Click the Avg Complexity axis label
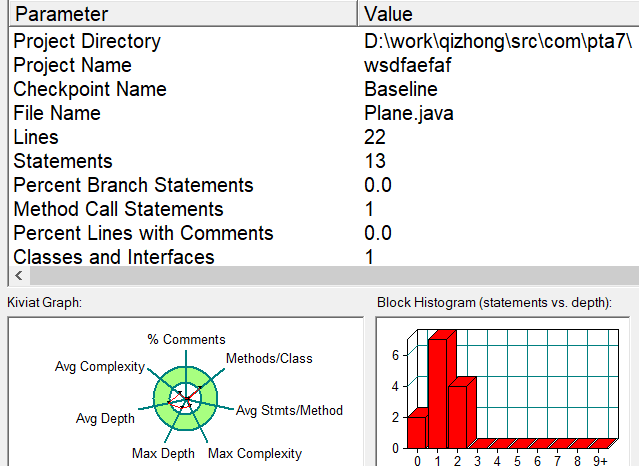The image size is (639, 466). click(x=100, y=367)
